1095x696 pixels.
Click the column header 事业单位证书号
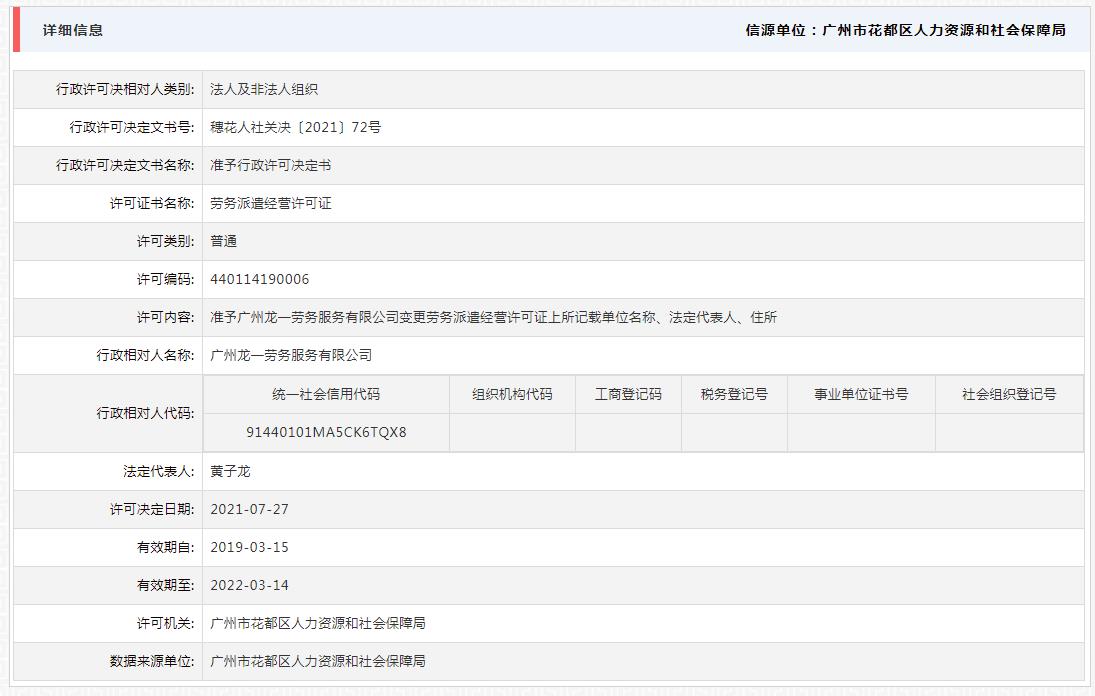[861, 394]
